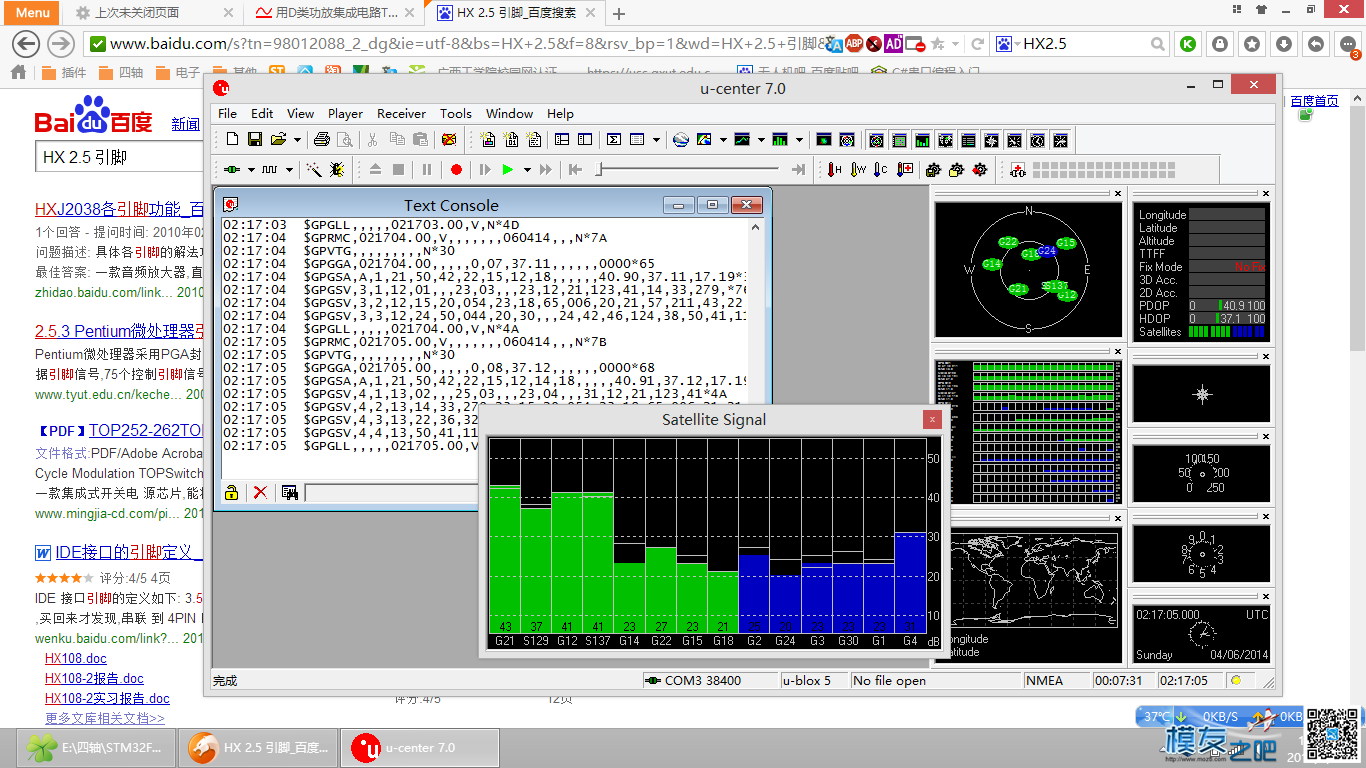The height and width of the screenshot is (768, 1366).
Task: Click the COM3 38400 status bar entry
Action: pos(708,680)
